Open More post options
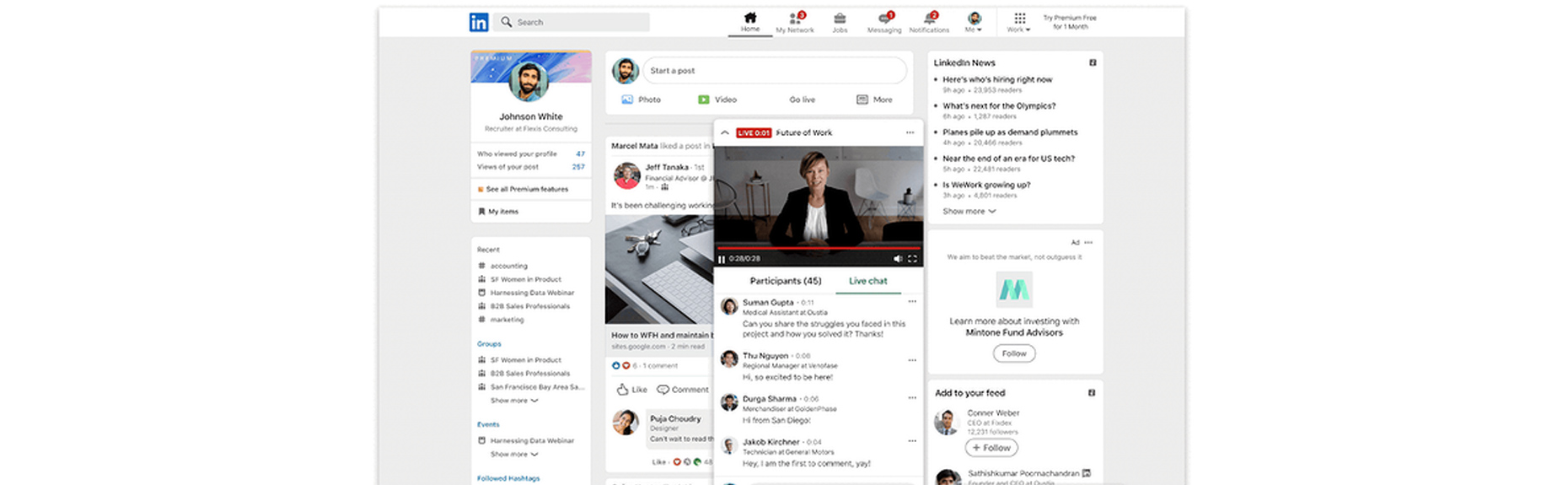This screenshot has height=485, width=1568. click(874, 100)
